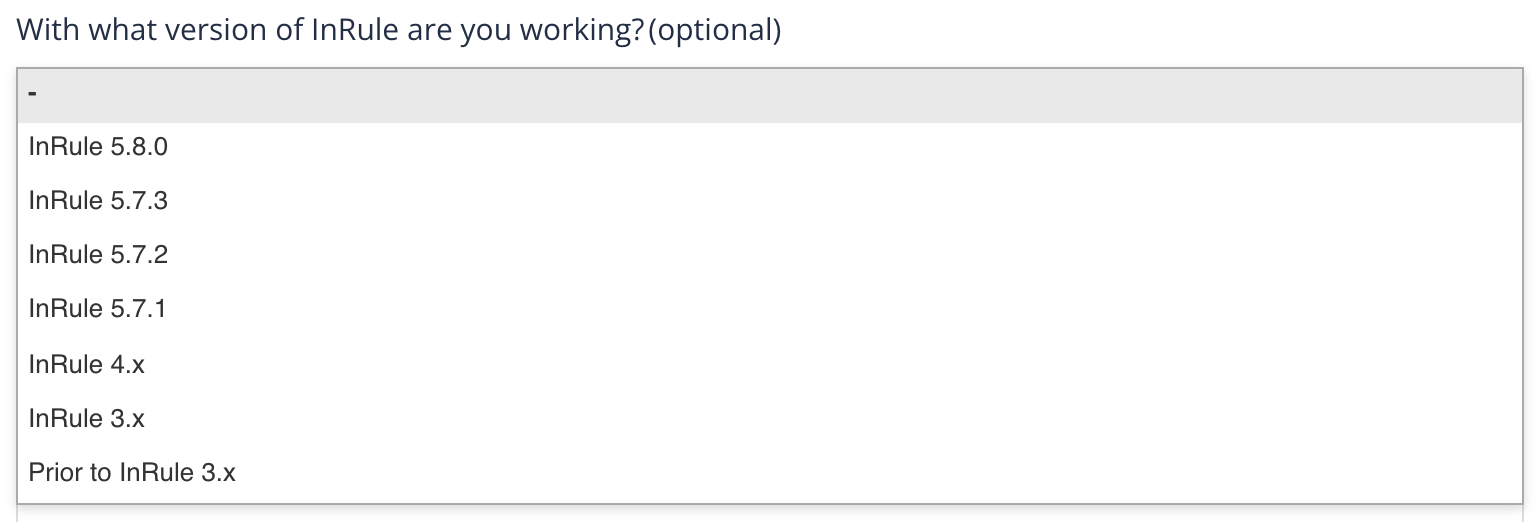Mark InRule 3.x as your version

pos(87,417)
